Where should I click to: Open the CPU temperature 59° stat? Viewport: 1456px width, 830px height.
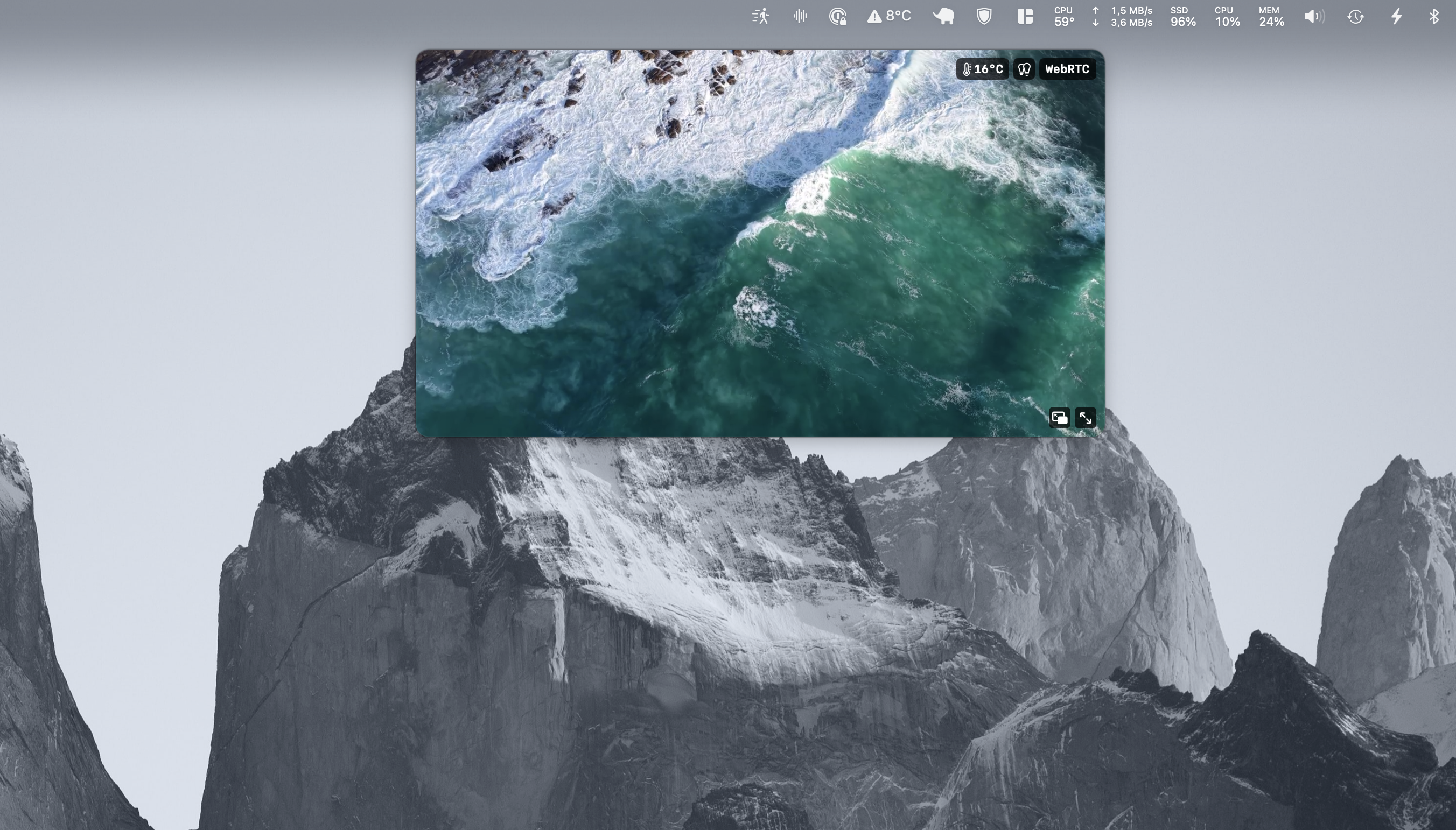(x=1064, y=17)
